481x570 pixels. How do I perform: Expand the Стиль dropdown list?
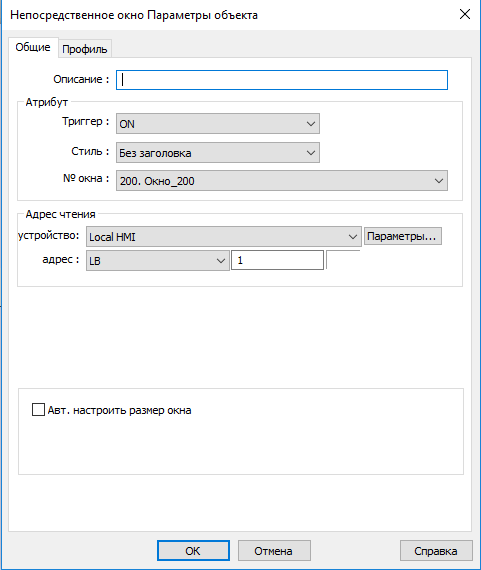218,153
